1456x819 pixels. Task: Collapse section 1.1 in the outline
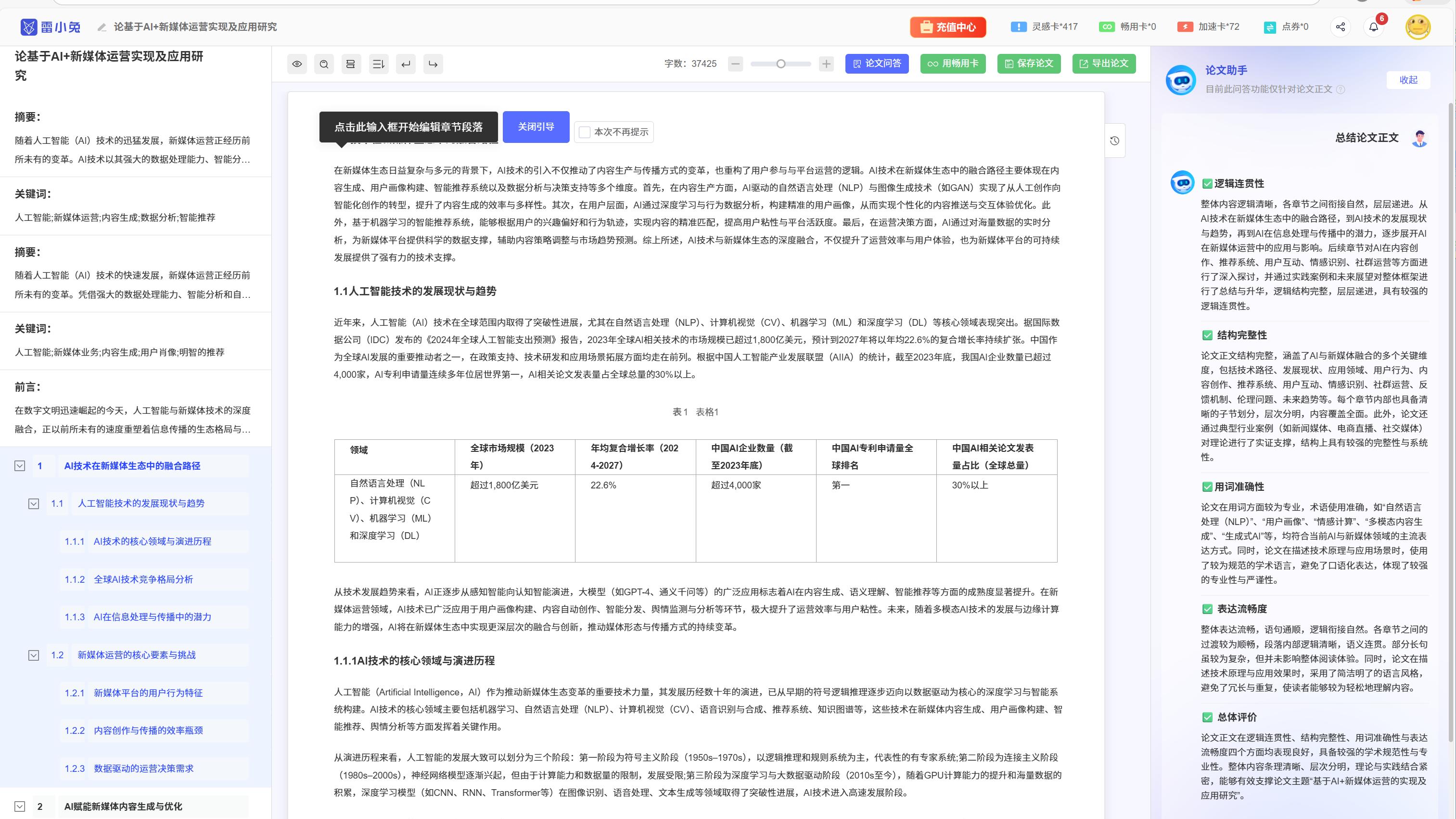(x=33, y=503)
